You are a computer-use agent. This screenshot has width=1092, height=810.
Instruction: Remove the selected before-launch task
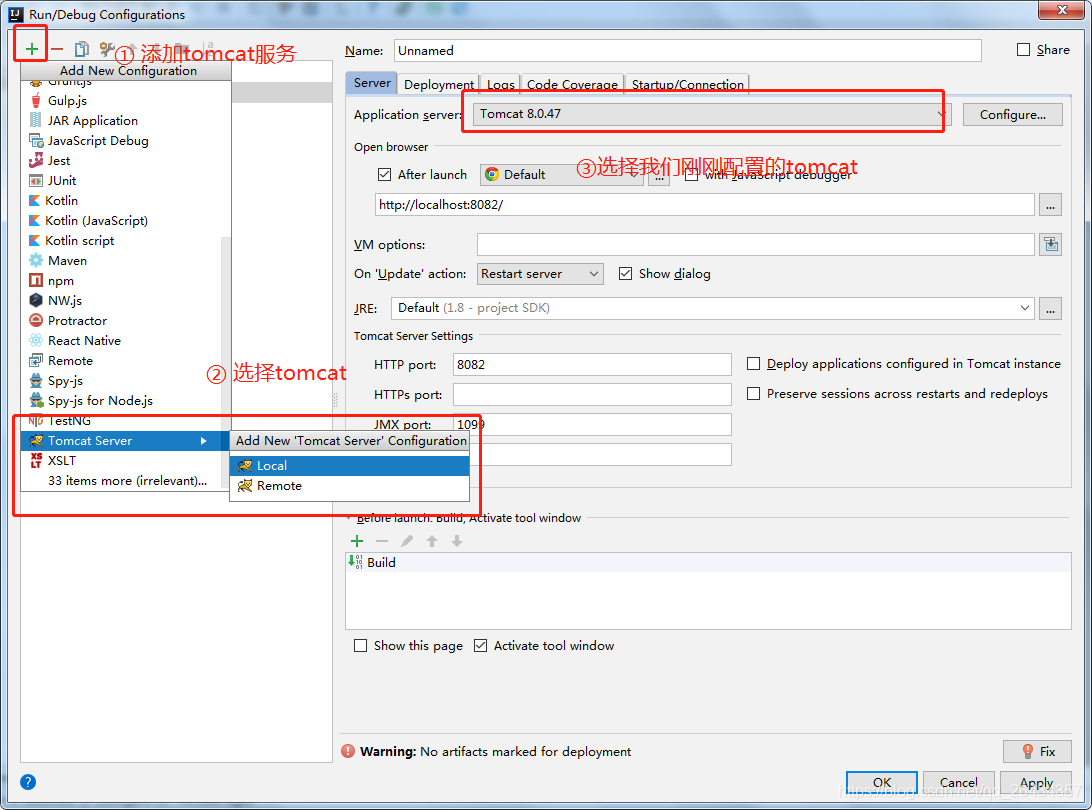coord(382,541)
